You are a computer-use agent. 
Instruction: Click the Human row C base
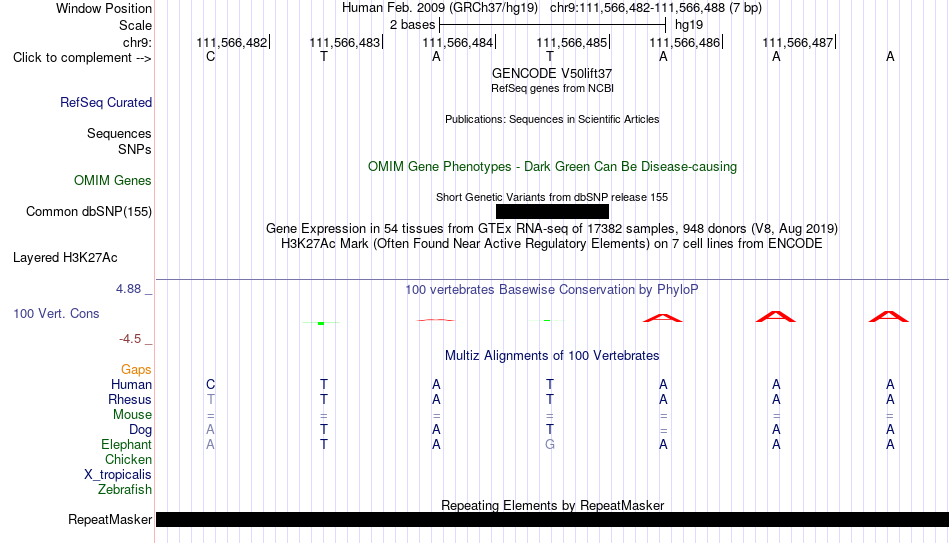tap(210, 385)
